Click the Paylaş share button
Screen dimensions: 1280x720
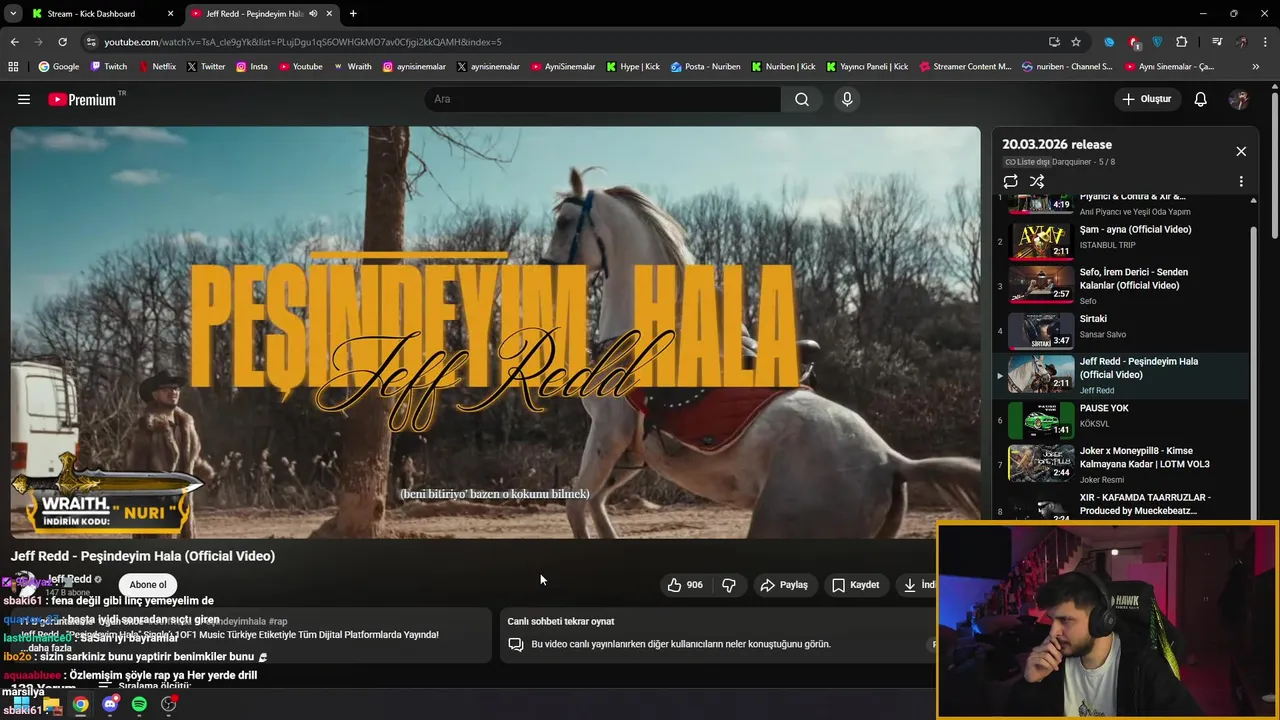[x=784, y=585]
